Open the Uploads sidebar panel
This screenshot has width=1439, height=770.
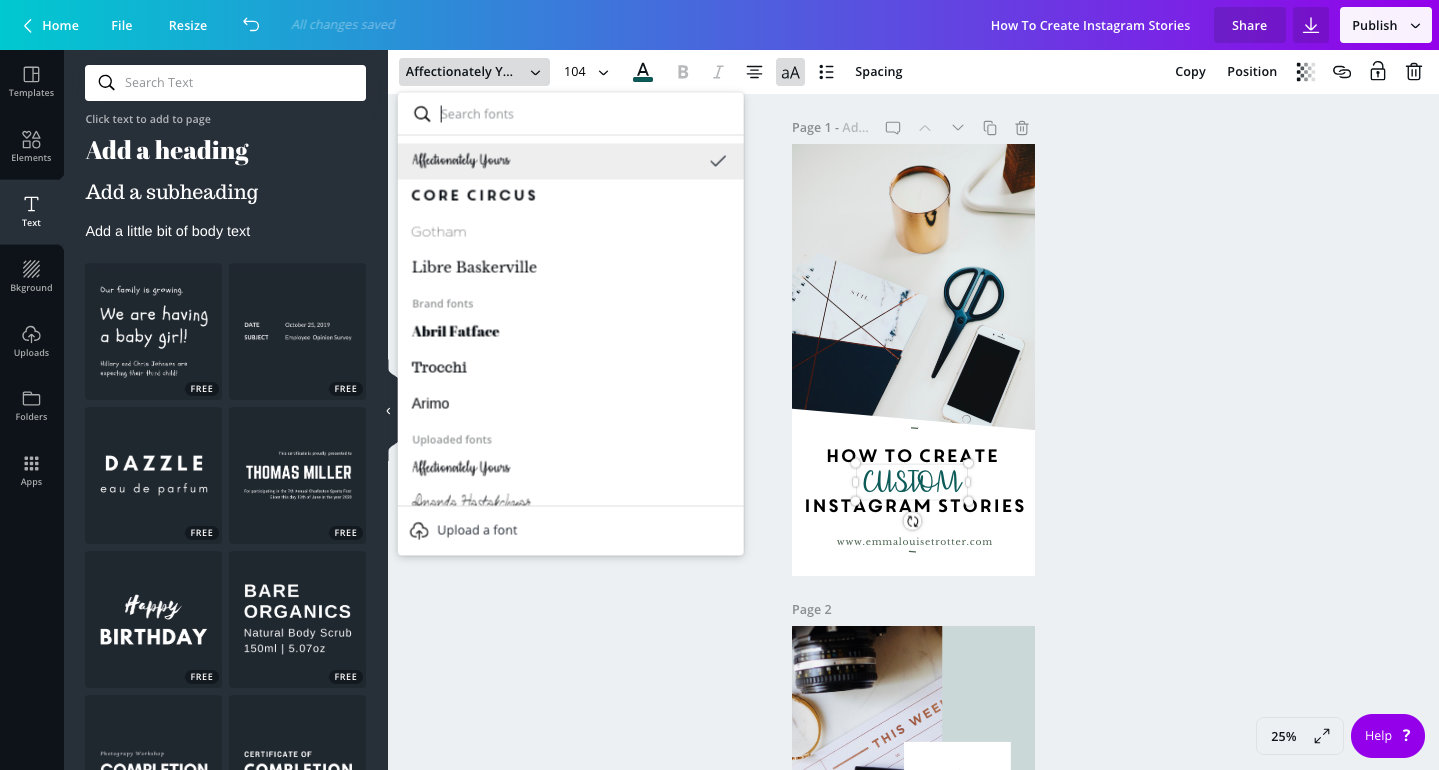point(31,342)
